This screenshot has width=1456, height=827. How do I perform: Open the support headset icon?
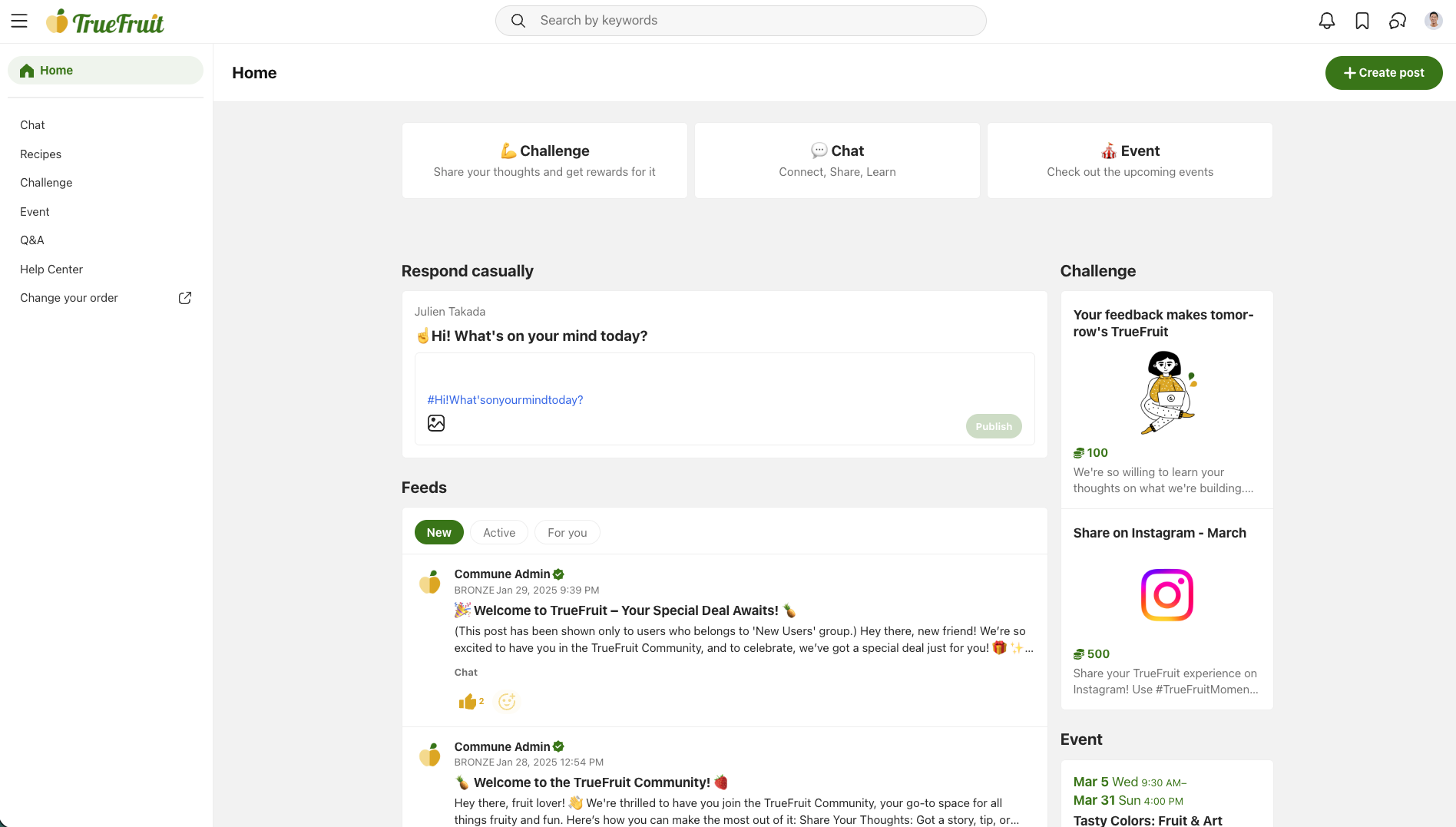1397,21
